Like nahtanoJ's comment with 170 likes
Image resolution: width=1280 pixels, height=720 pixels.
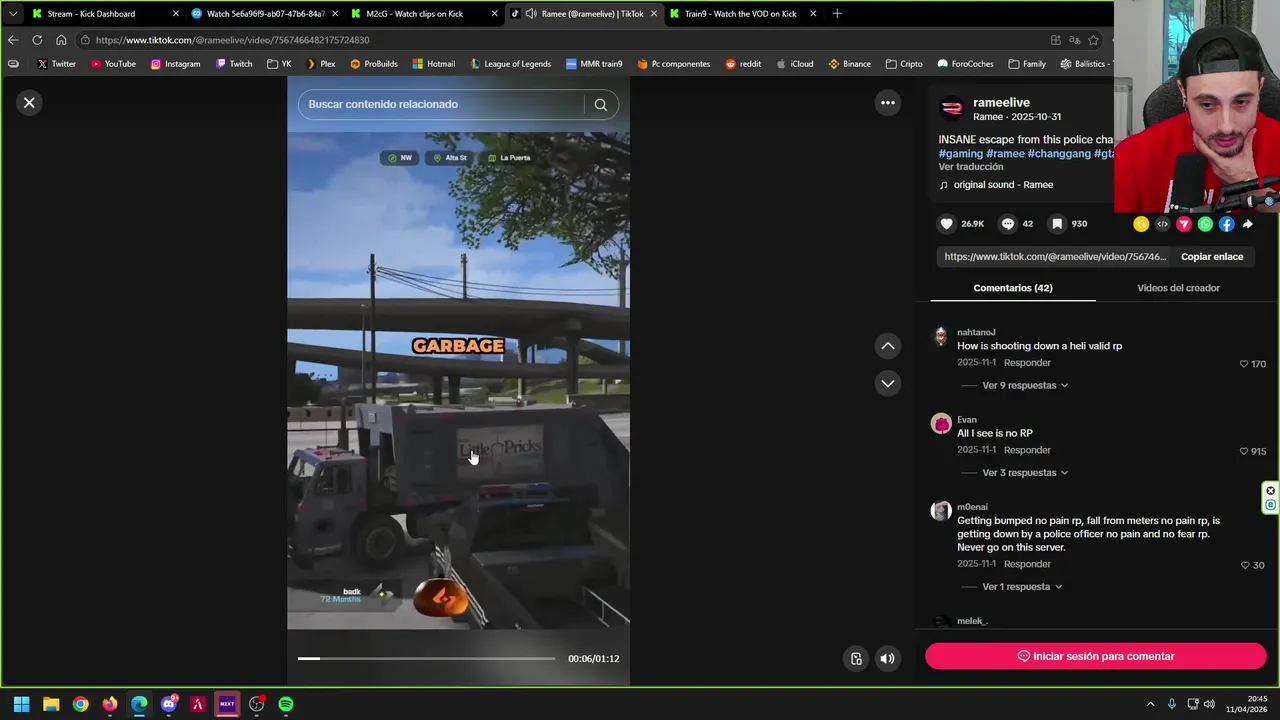(1243, 364)
